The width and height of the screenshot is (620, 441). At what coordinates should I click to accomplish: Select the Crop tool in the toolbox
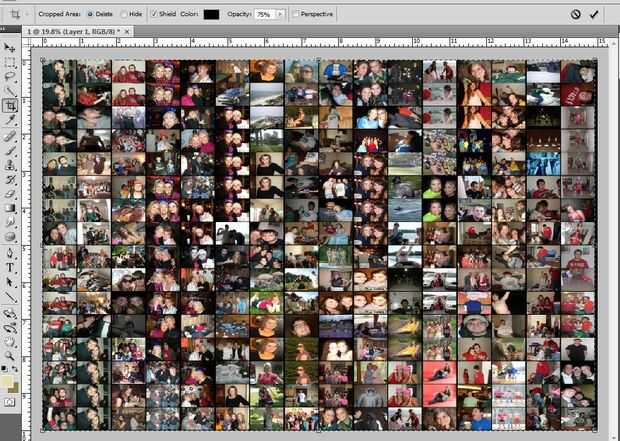click(9, 106)
